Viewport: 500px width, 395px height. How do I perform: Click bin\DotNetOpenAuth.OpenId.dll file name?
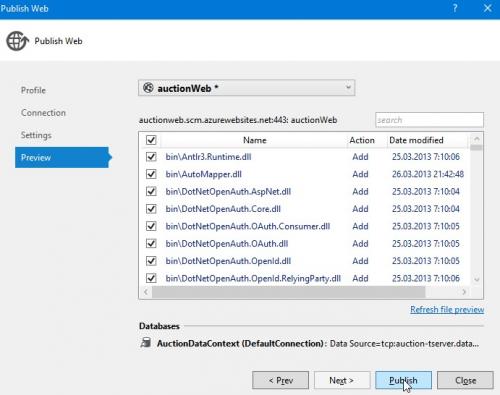(x=228, y=261)
